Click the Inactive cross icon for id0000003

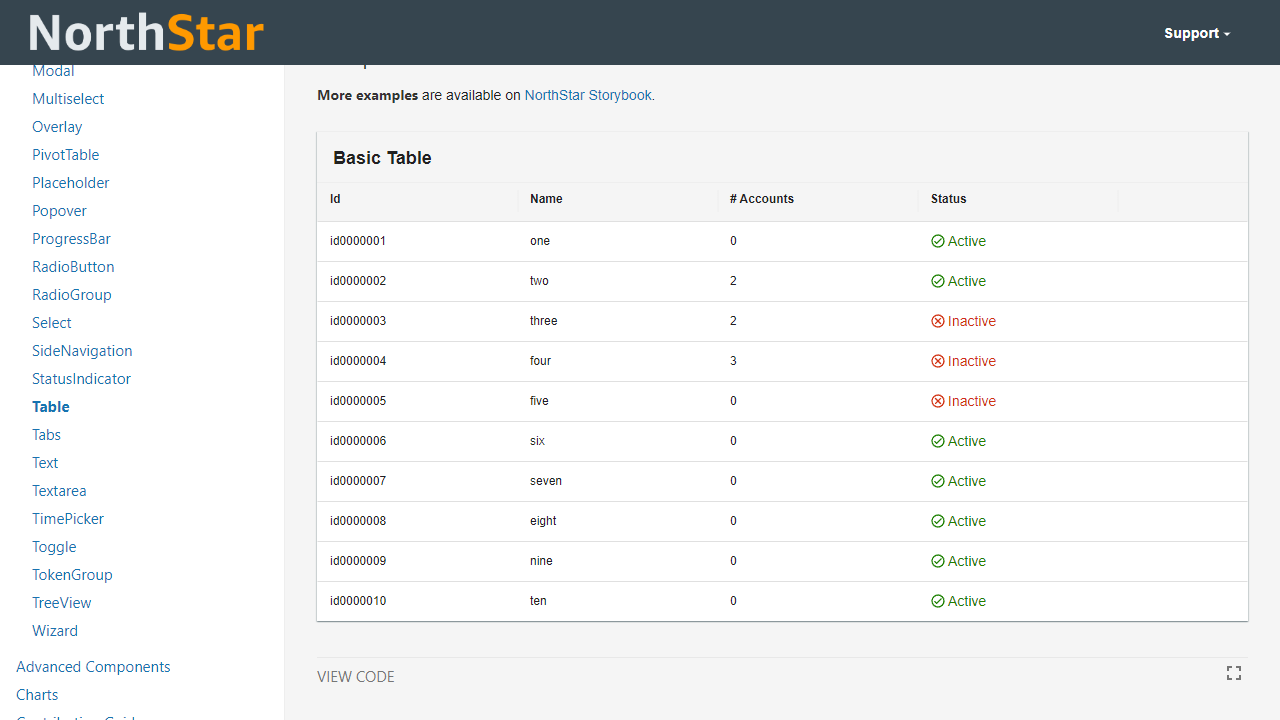point(938,321)
